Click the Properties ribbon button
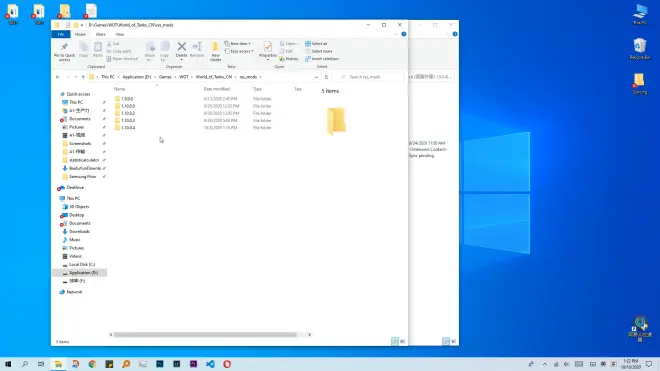The image size is (660, 371). pos(268,50)
